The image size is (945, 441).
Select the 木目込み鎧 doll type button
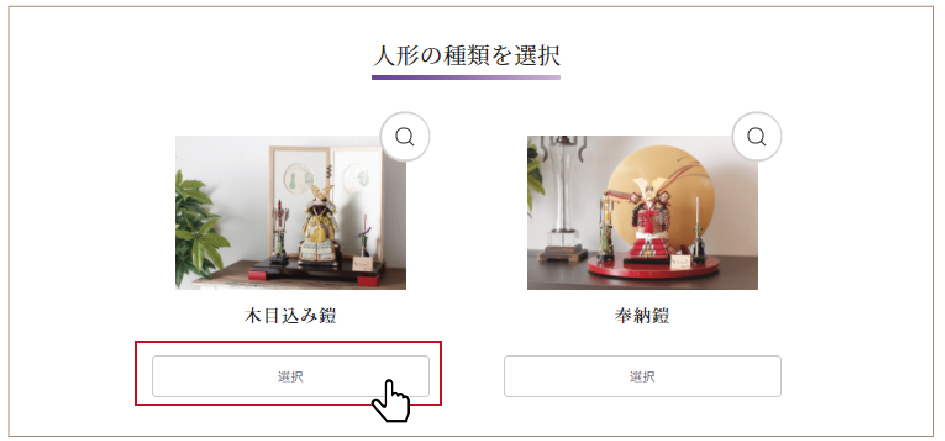coord(290,377)
